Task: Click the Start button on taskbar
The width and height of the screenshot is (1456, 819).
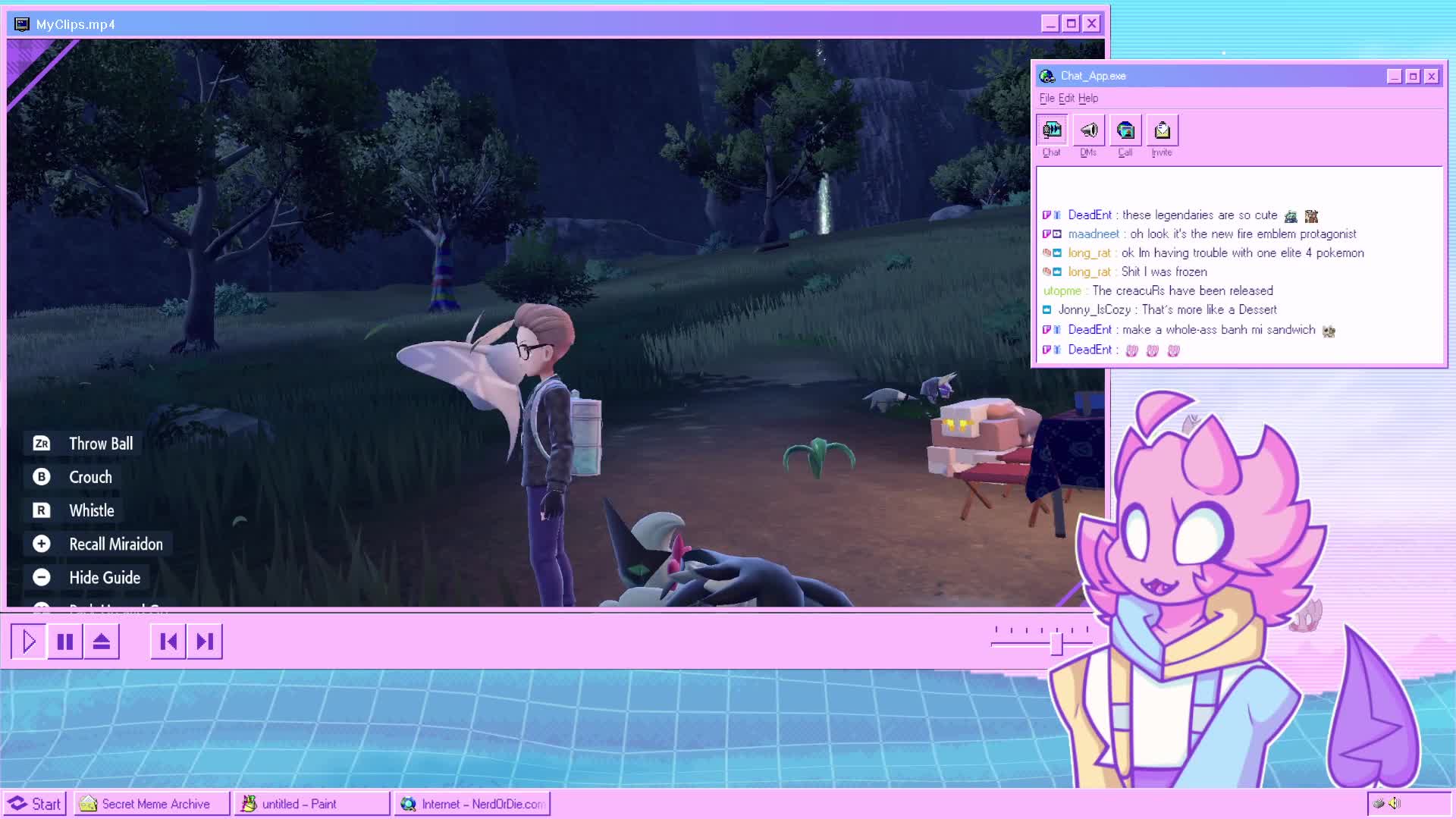Action: pos(35,804)
